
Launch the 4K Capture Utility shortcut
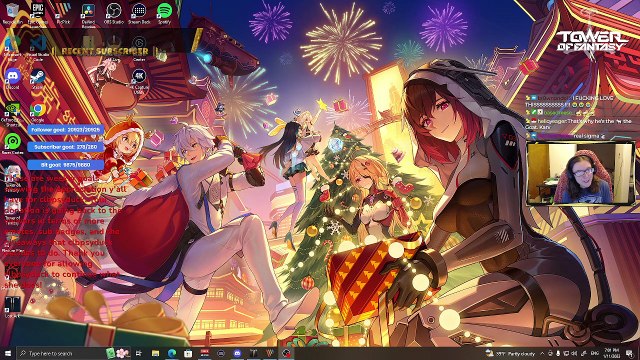click(139, 81)
